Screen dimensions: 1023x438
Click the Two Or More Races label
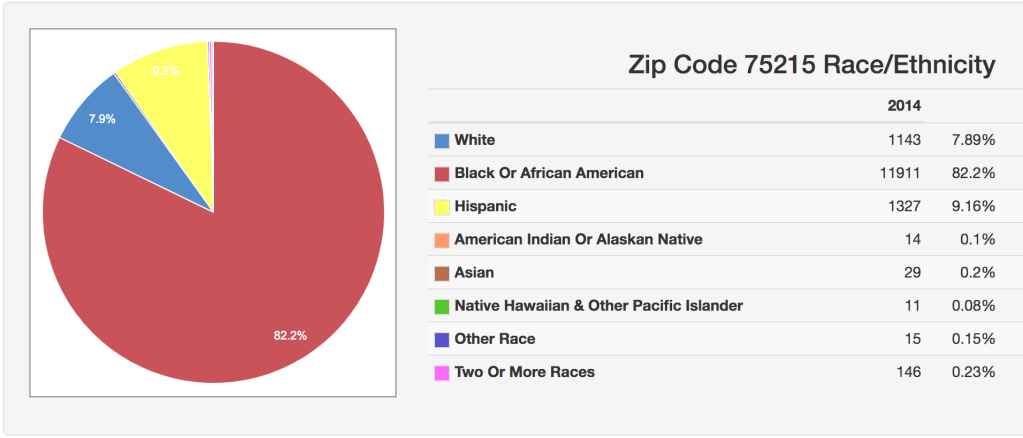click(x=524, y=372)
